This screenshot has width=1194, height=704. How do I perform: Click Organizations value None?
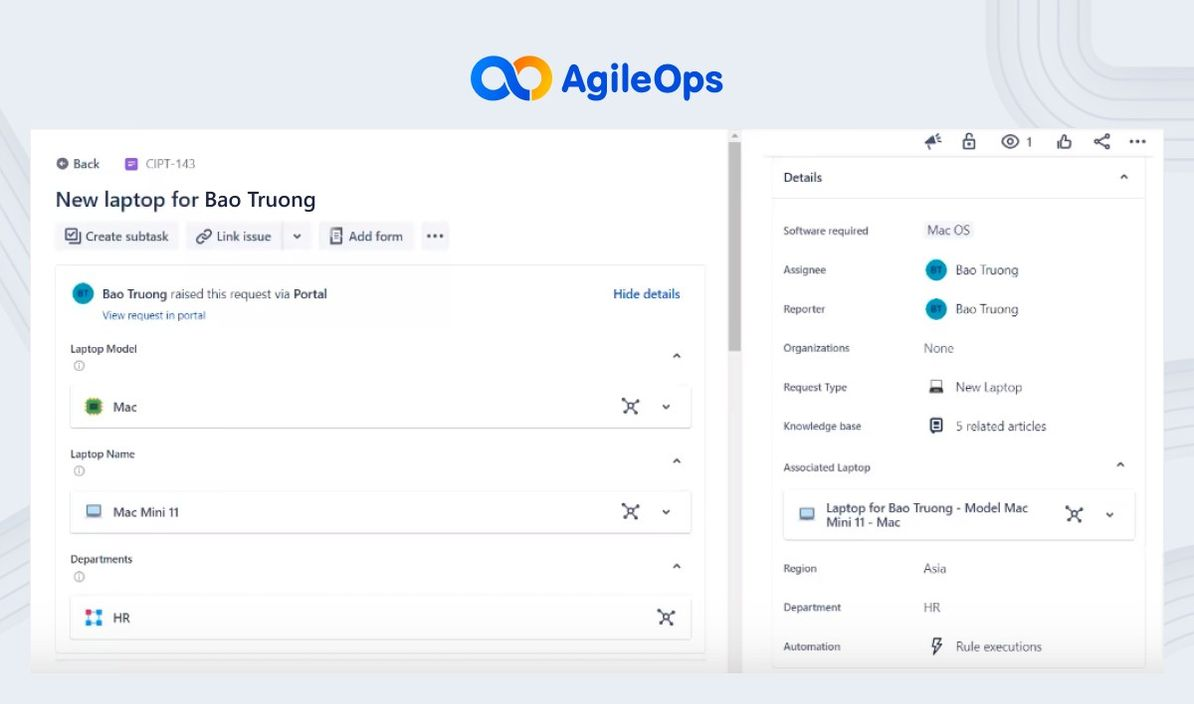click(938, 348)
